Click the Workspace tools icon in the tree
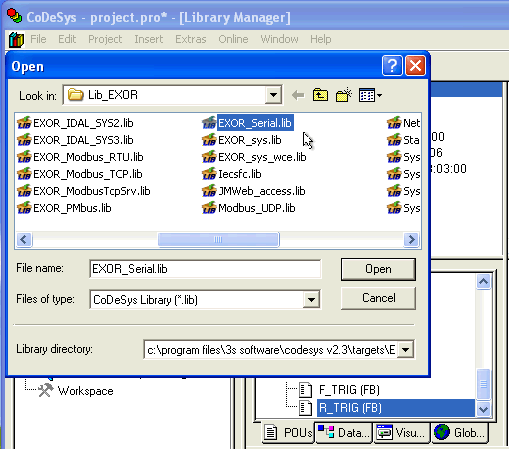The height and width of the screenshot is (449, 509). pos(45,390)
